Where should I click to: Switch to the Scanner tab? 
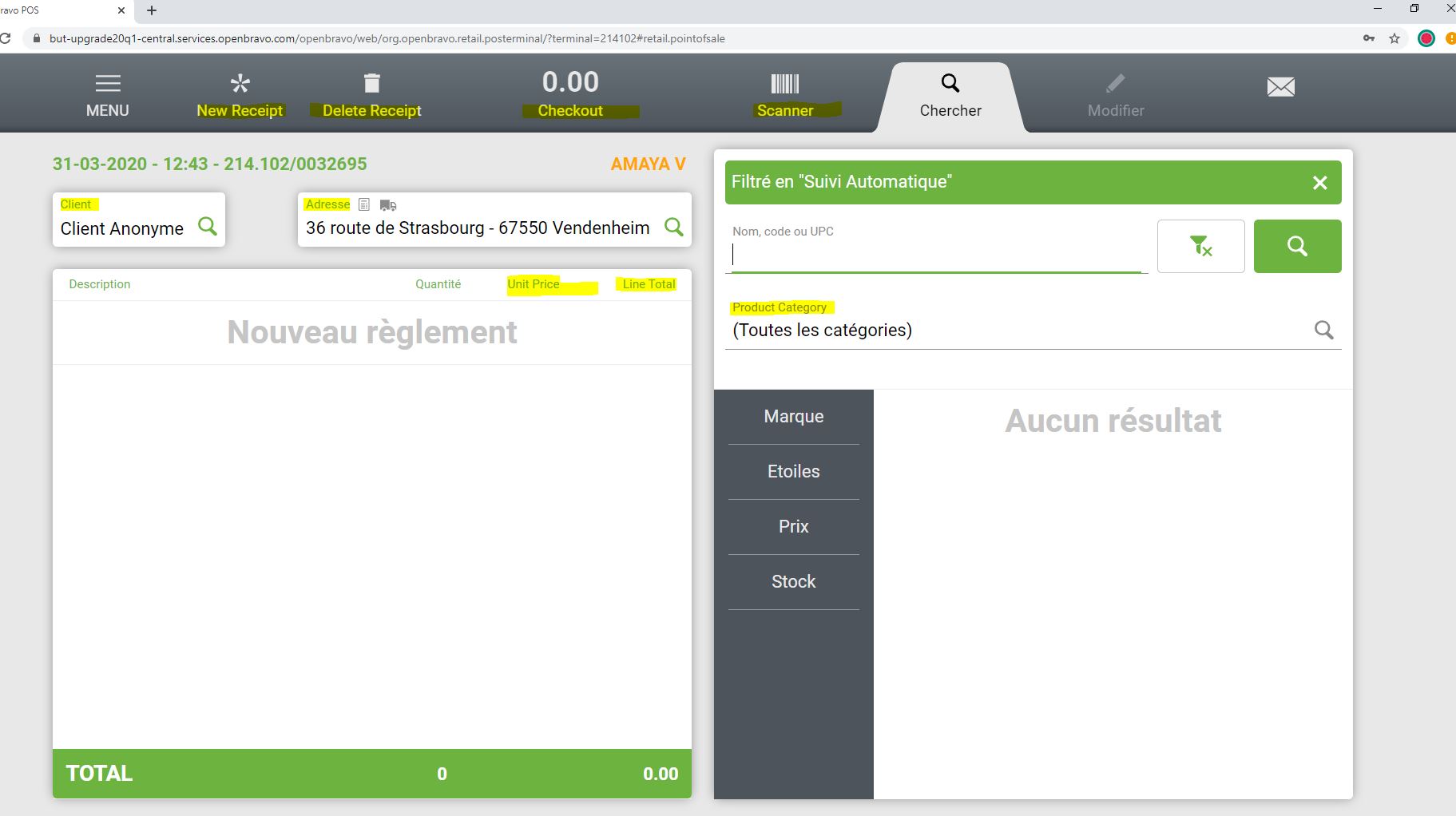tap(785, 95)
